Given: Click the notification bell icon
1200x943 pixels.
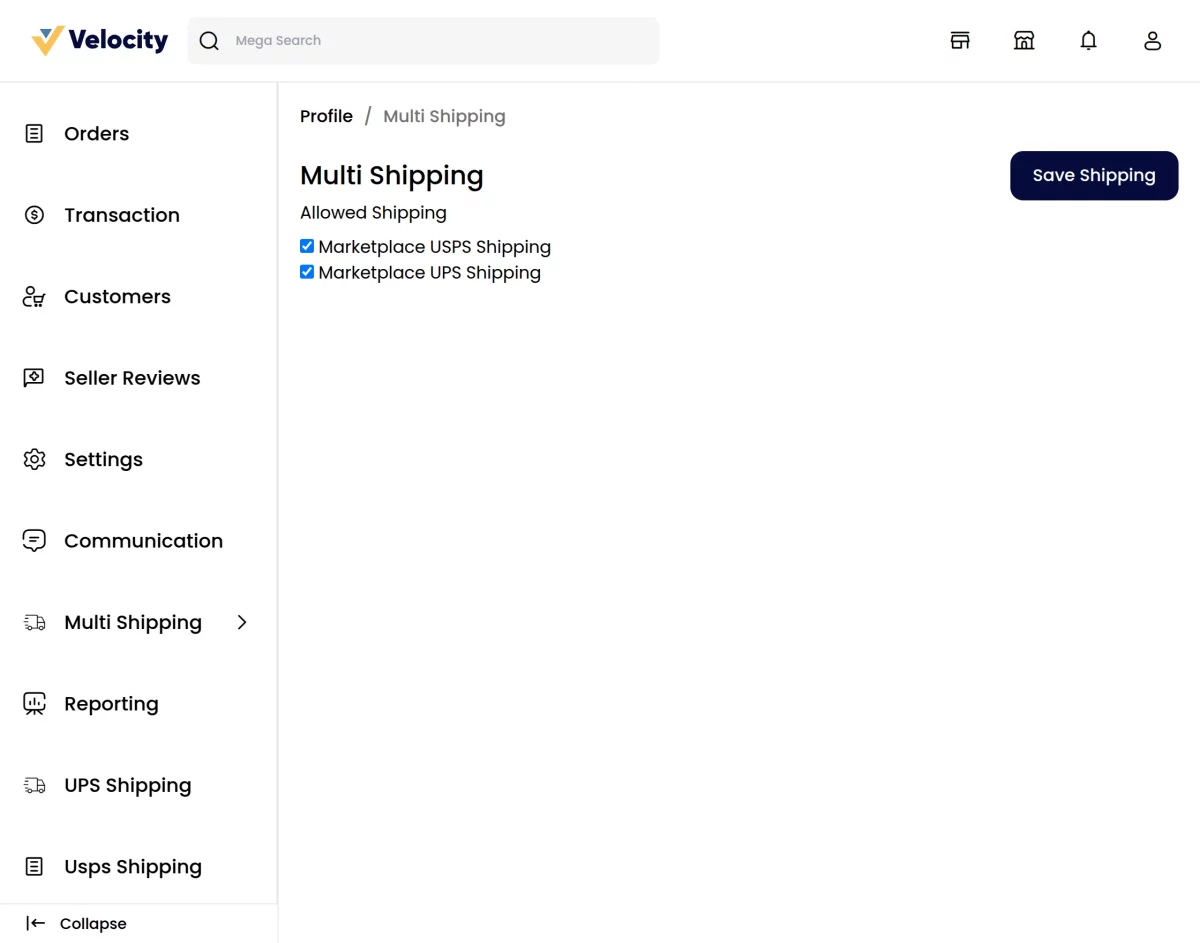Looking at the screenshot, I should (x=1088, y=40).
